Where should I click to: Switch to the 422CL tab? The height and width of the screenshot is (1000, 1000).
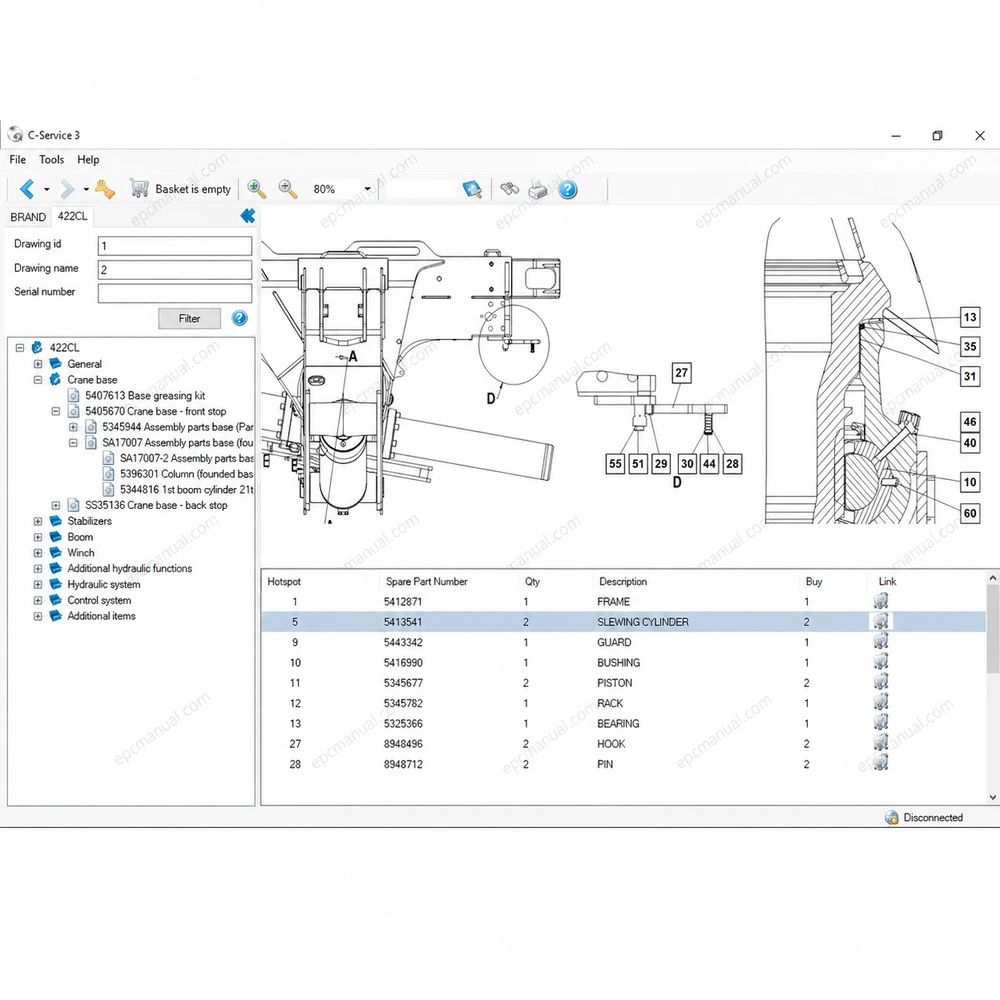tap(73, 216)
